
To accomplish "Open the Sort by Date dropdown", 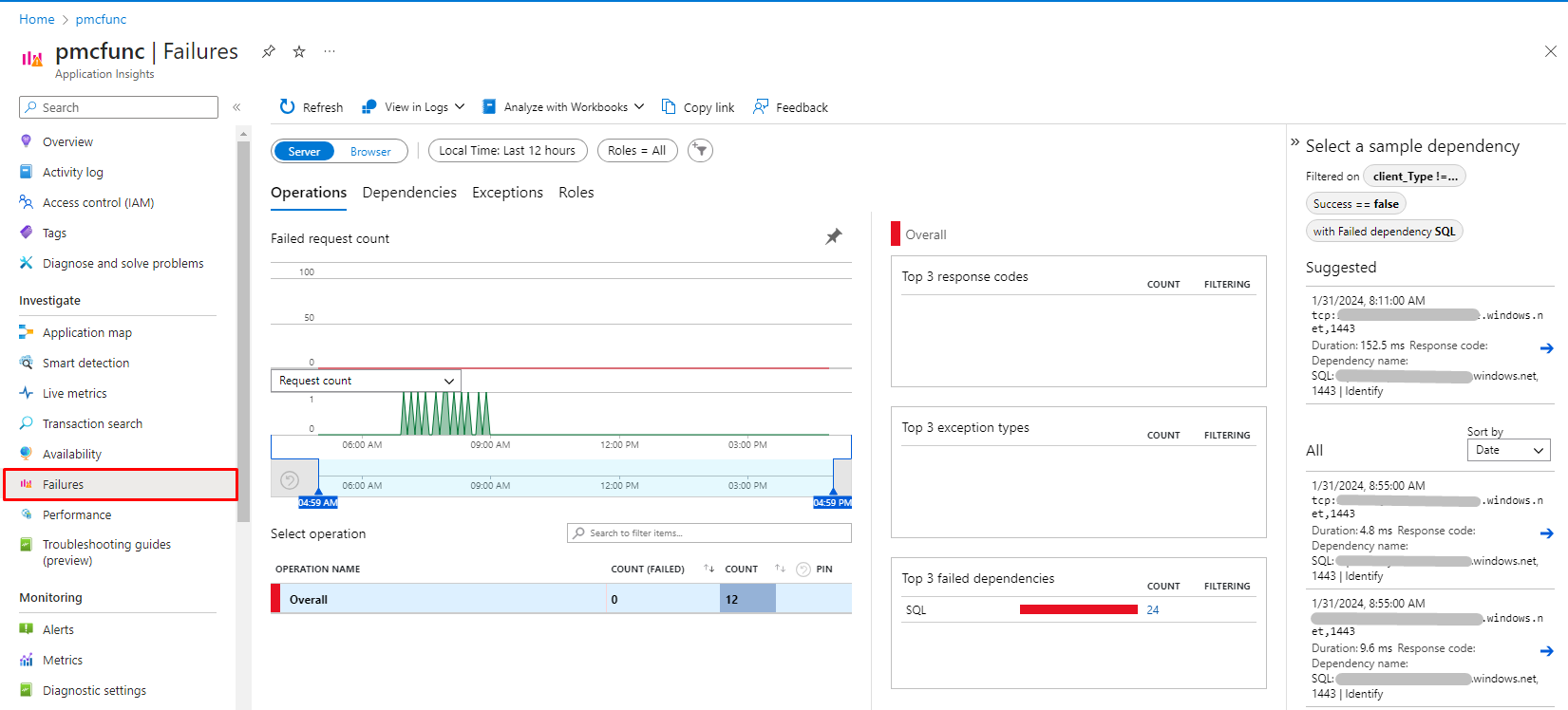I will pyautogui.click(x=1508, y=450).
